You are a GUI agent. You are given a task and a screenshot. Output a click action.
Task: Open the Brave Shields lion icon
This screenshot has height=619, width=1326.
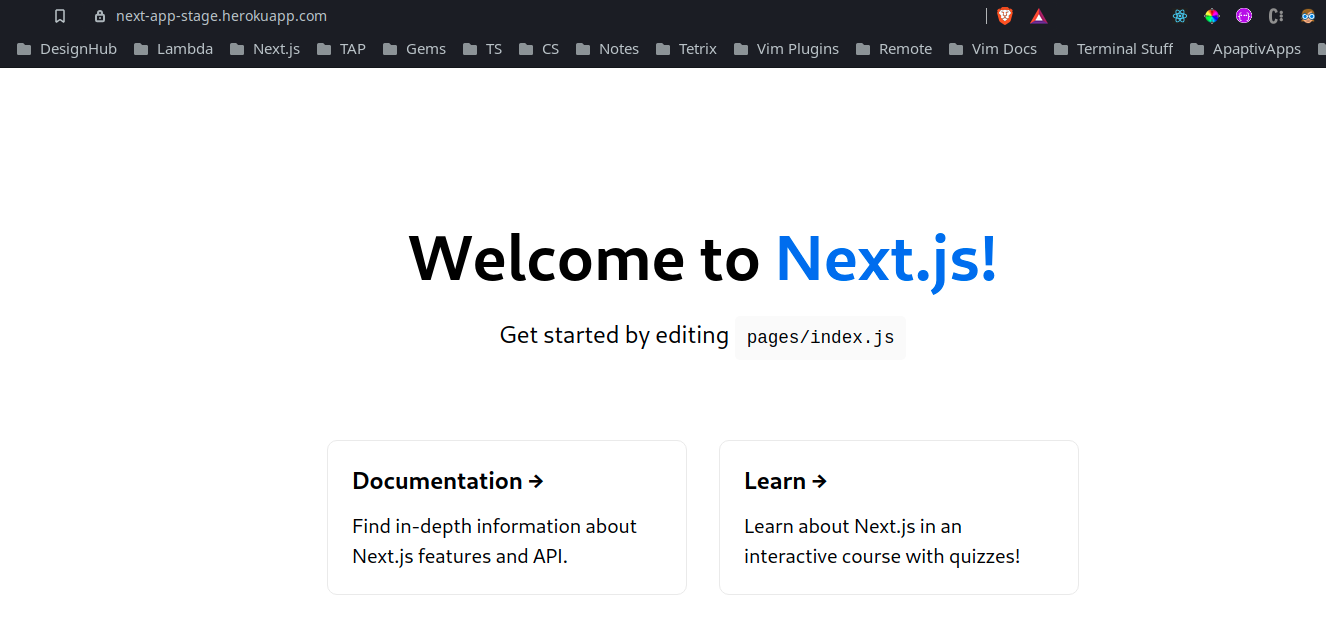(1005, 16)
